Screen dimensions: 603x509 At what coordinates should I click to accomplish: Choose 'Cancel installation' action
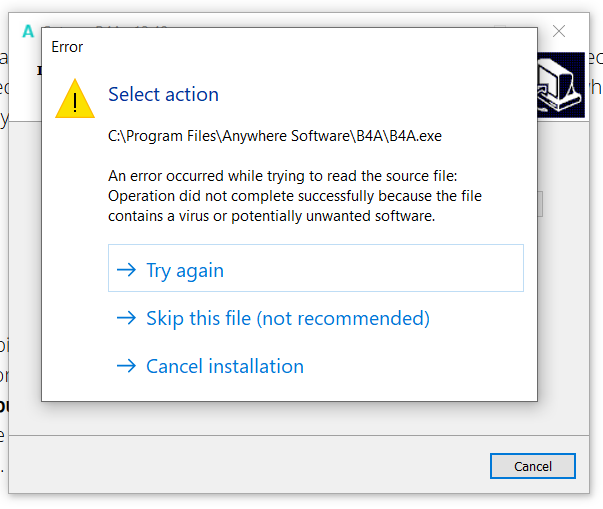[x=224, y=366]
